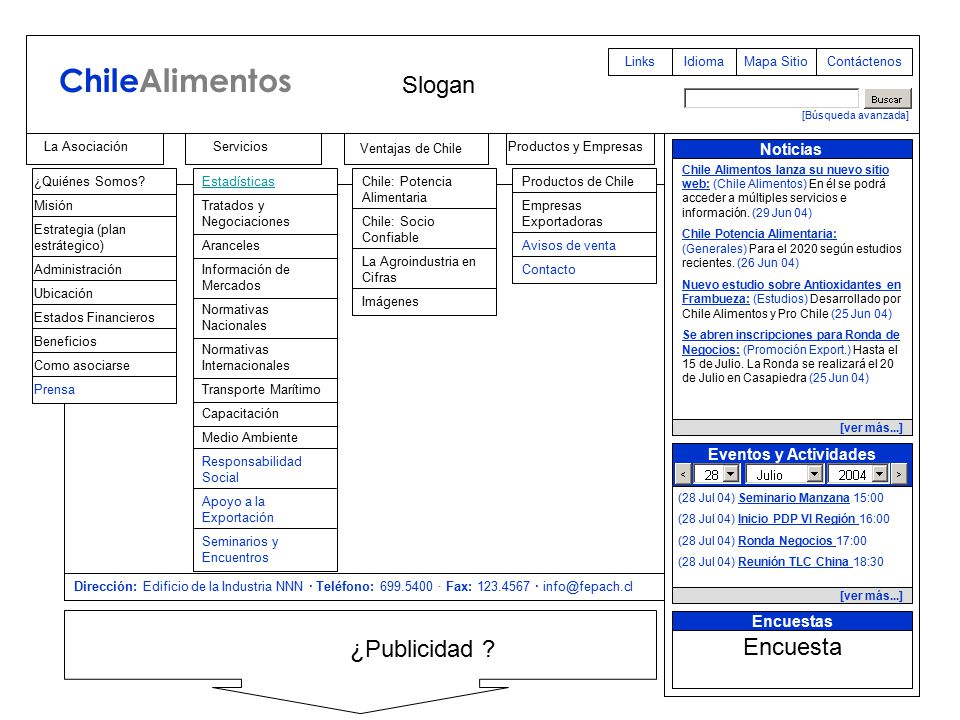Click the Encuesta survey box
The width and height of the screenshot is (960, 720).
tap(792, 659)
